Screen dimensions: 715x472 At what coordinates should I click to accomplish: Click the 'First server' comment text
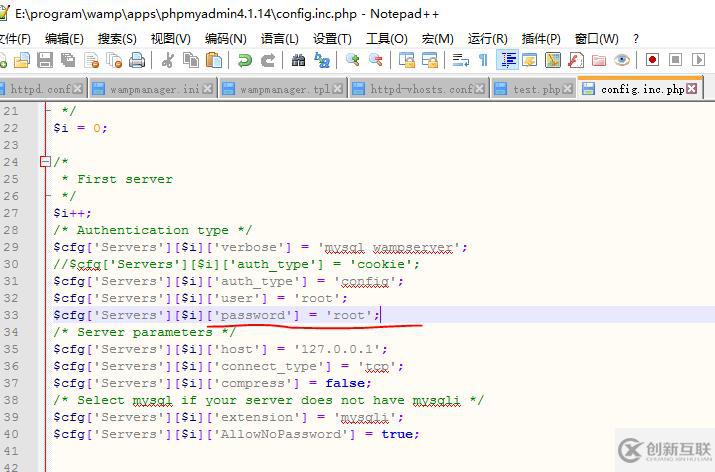(125, 179)
